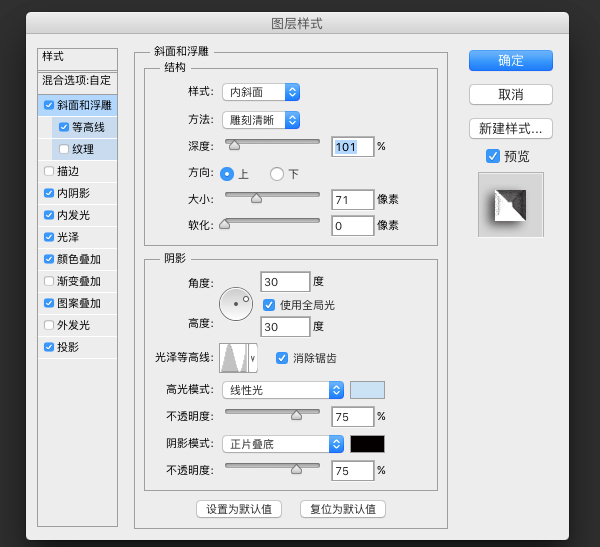Viewport: 600px width, 547px height.
Task: Select 混合选项:自定 in the left list
Action: point(77,80)
